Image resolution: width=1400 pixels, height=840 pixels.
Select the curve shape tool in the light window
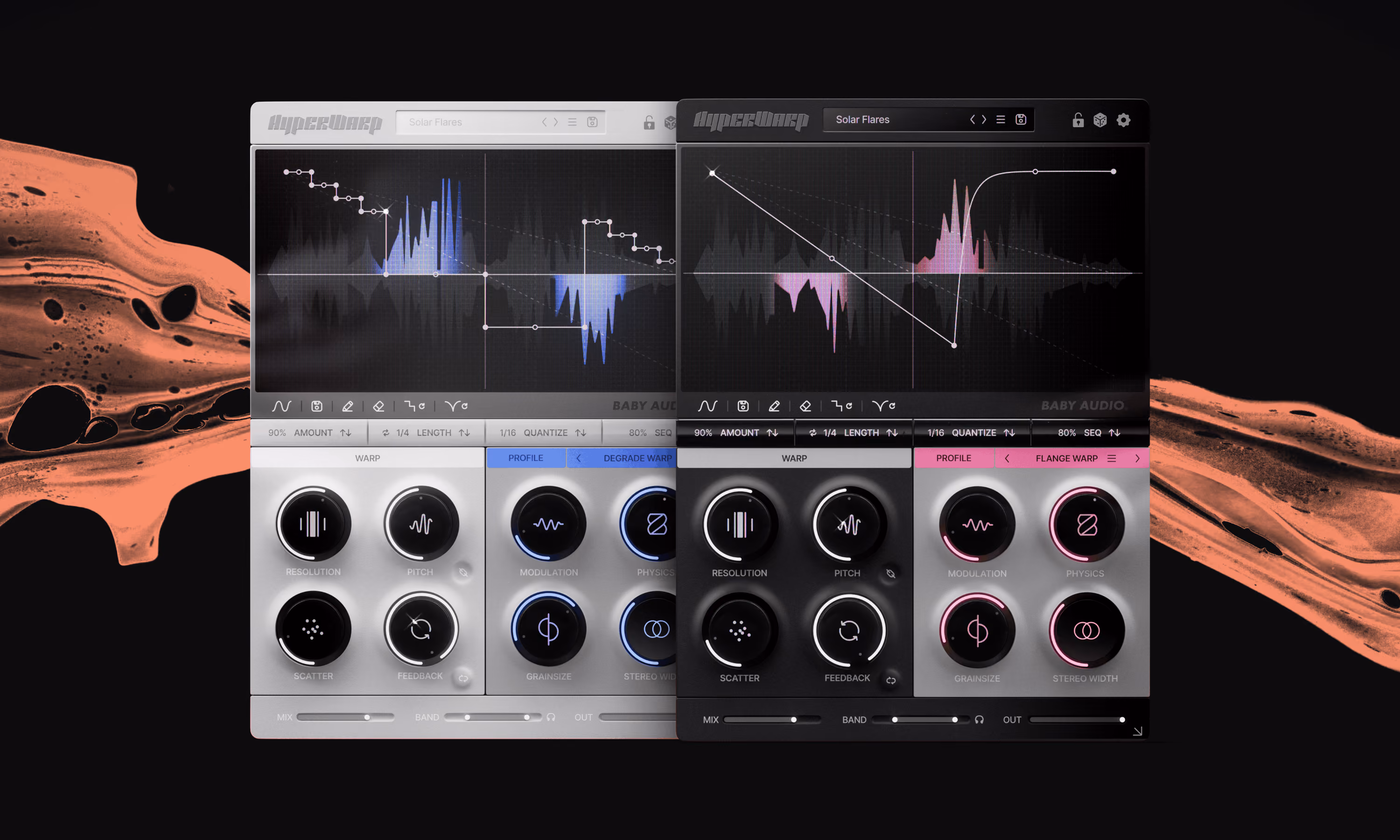click(x=281, y=406)
